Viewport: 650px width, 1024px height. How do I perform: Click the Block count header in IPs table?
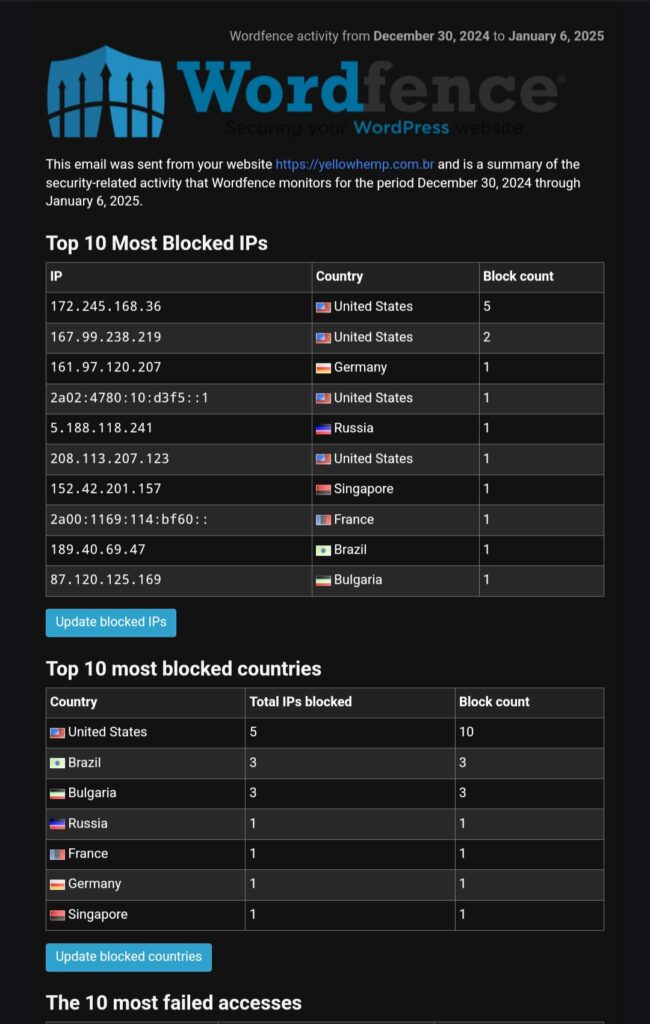click(x=518, y=276)
